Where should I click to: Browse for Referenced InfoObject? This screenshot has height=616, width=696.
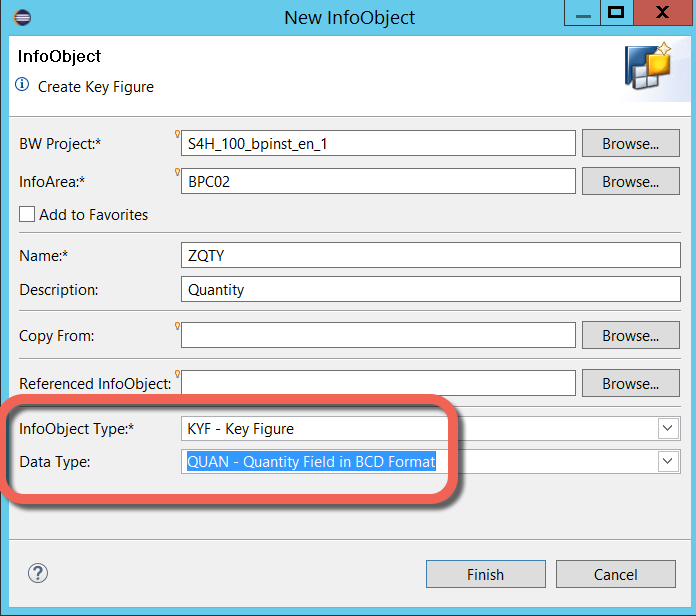pyautogui.click(x=630, y=383)
